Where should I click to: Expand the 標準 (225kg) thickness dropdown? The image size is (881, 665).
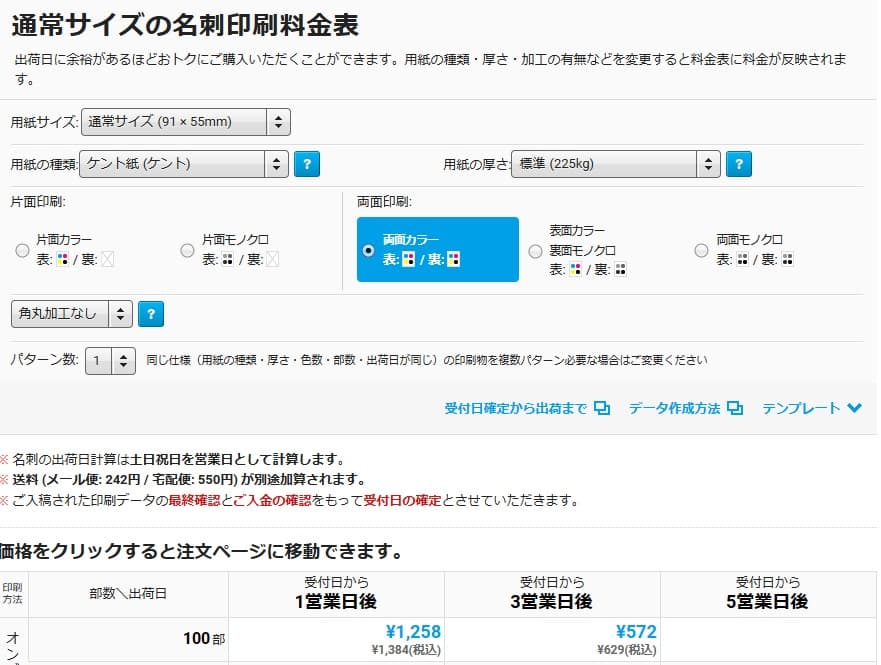(x=615, y=164)
